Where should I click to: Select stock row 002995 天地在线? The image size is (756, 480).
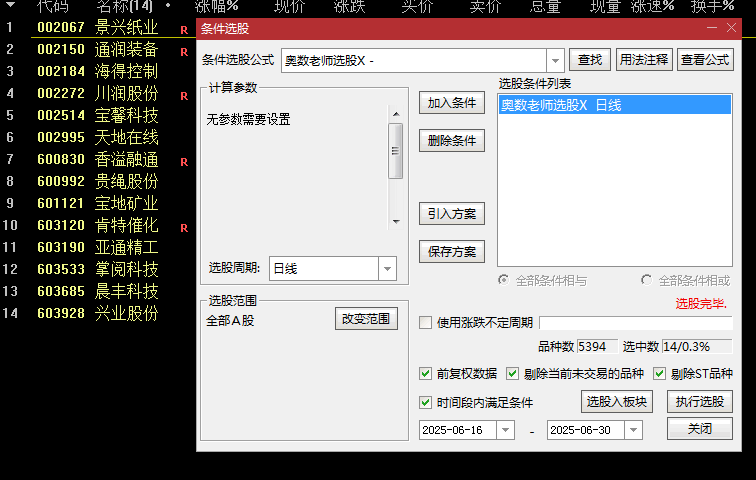tap(98, 137)
